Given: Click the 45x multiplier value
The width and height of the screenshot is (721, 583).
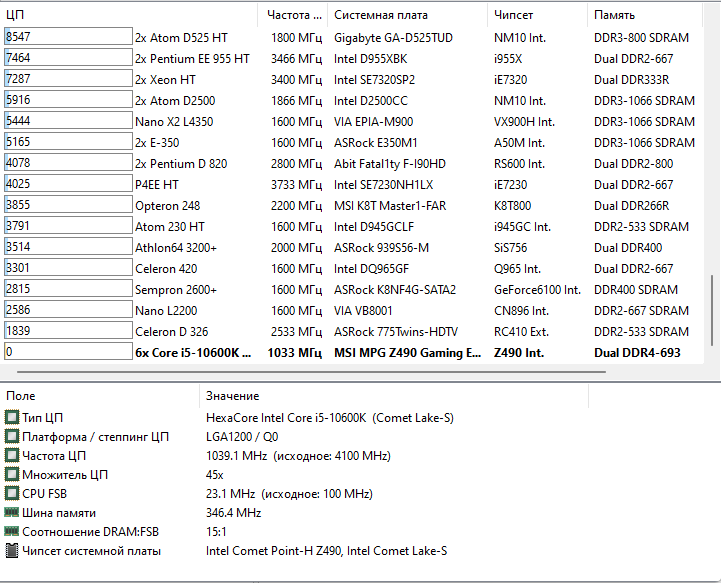Looking at the screenshot, I should (x=215, y=474).
